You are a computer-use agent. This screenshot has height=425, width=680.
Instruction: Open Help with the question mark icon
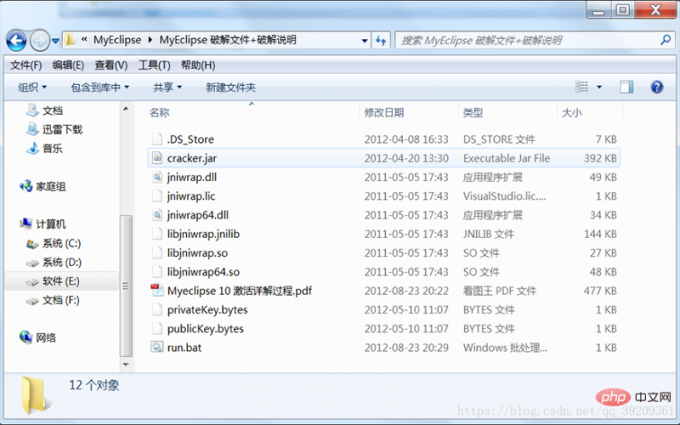657,87
